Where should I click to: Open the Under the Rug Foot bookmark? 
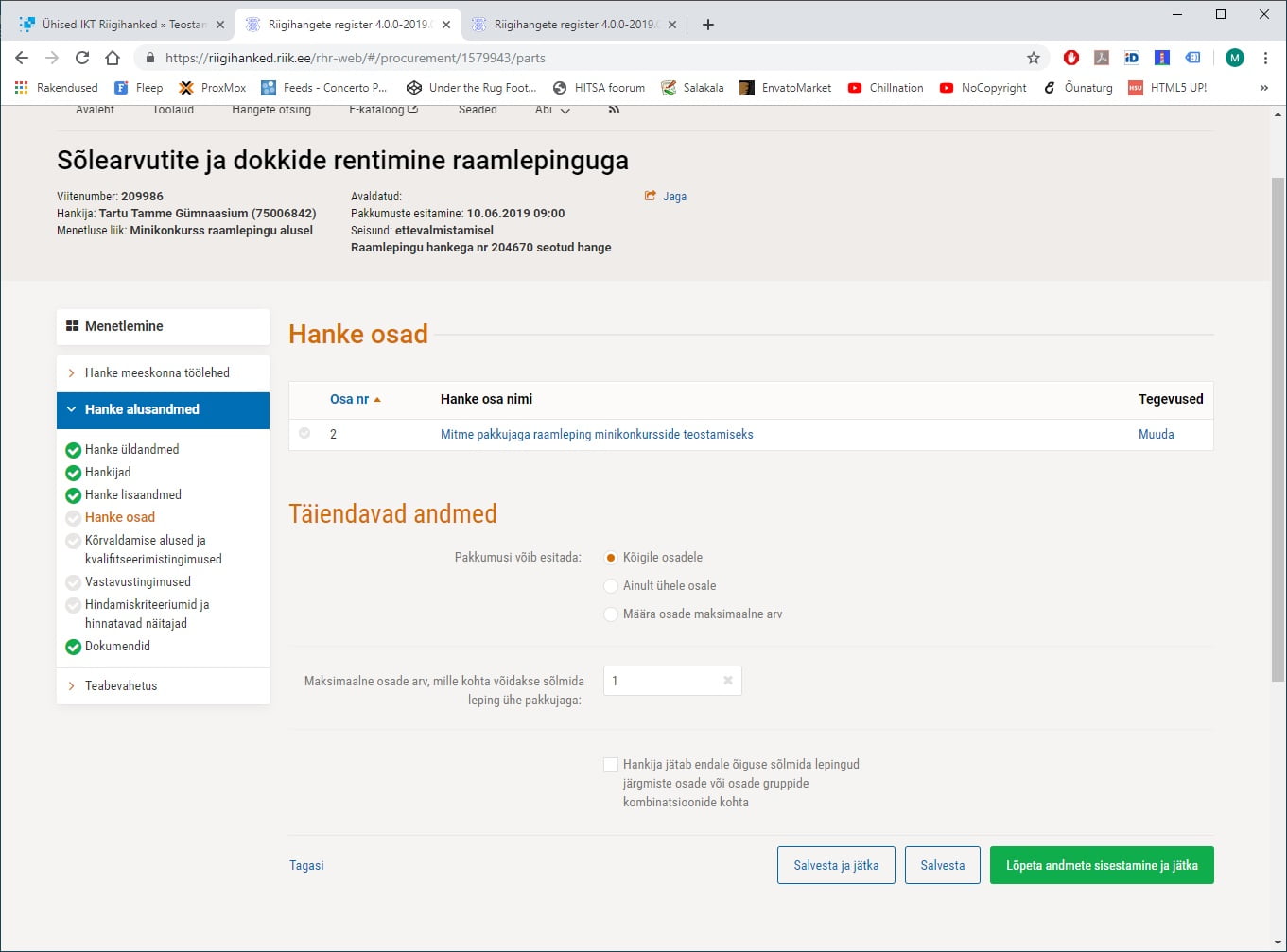(471, 88)
